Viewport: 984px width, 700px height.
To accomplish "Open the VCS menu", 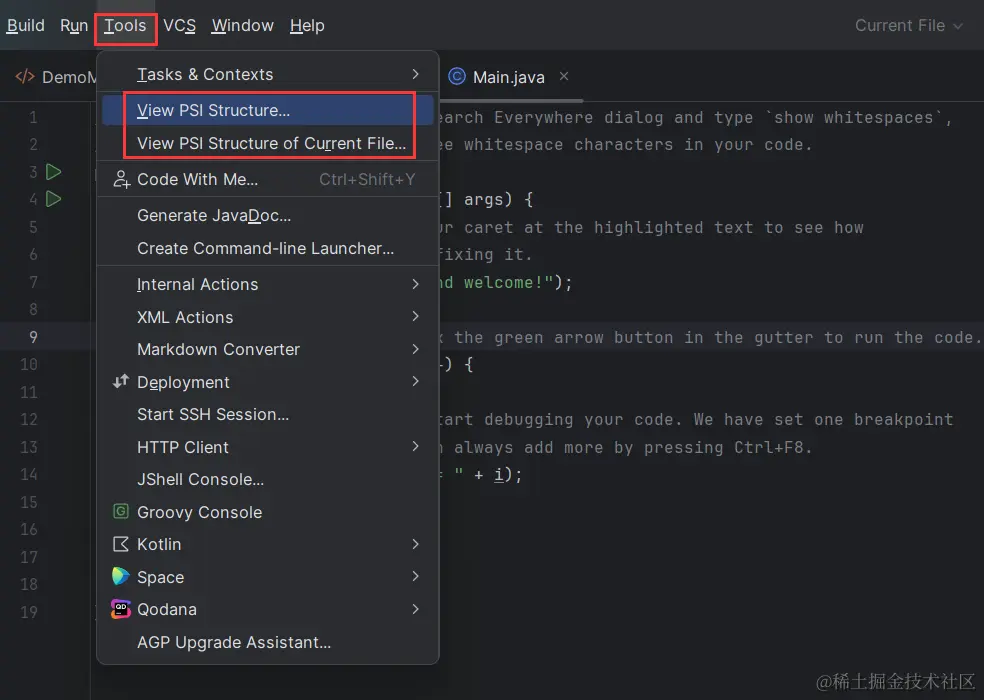I will 179,26.
